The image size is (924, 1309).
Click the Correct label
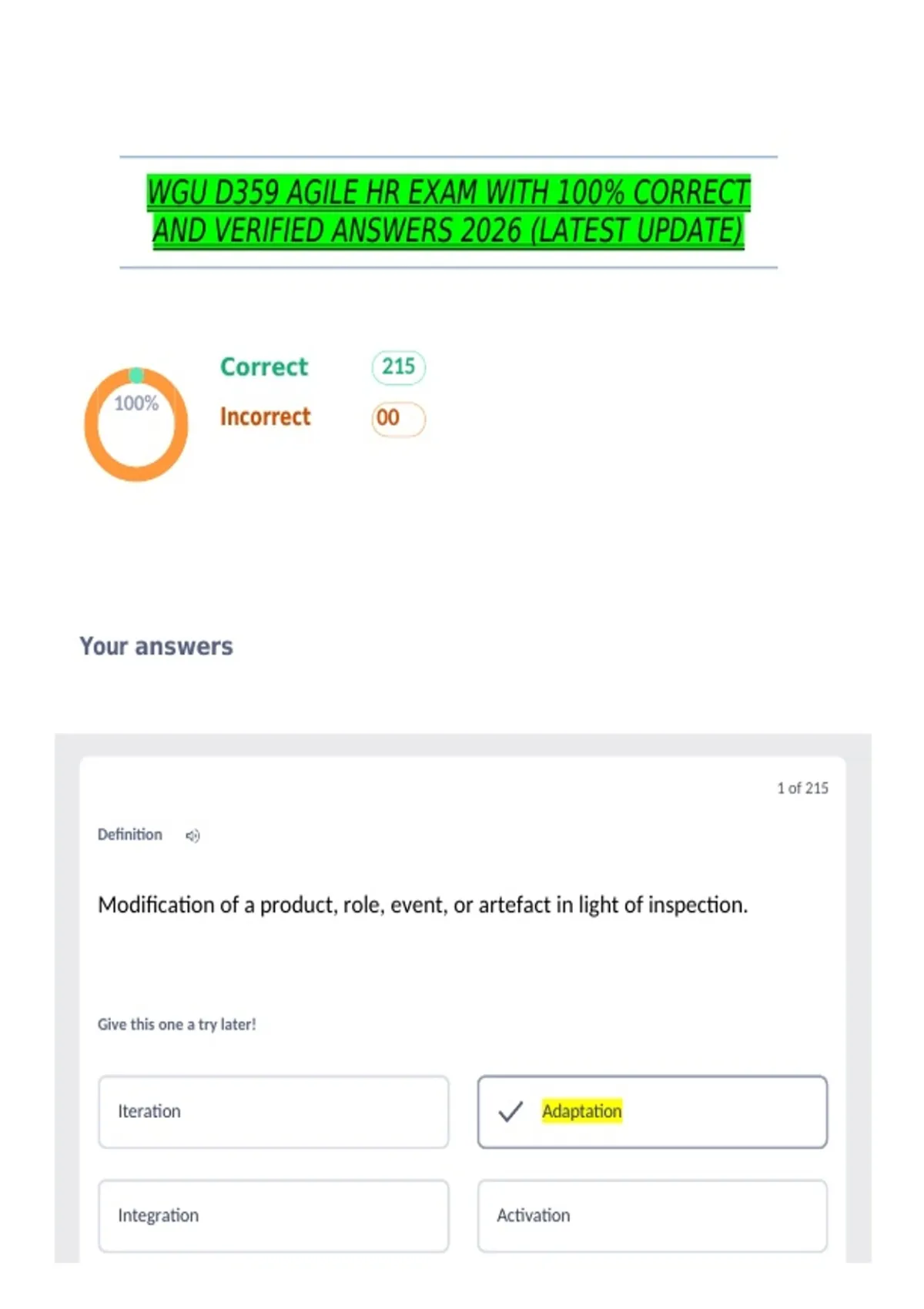[264, 367]
